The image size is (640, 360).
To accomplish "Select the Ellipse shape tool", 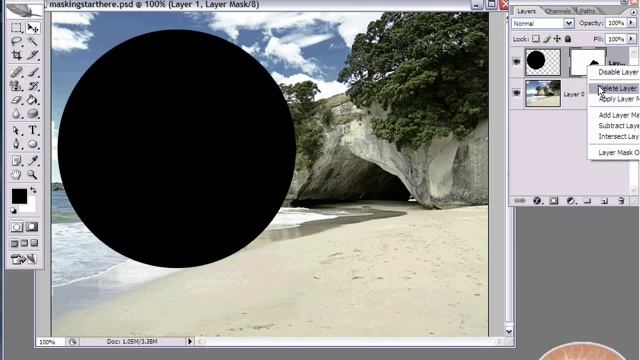I will tap(32, 144).
